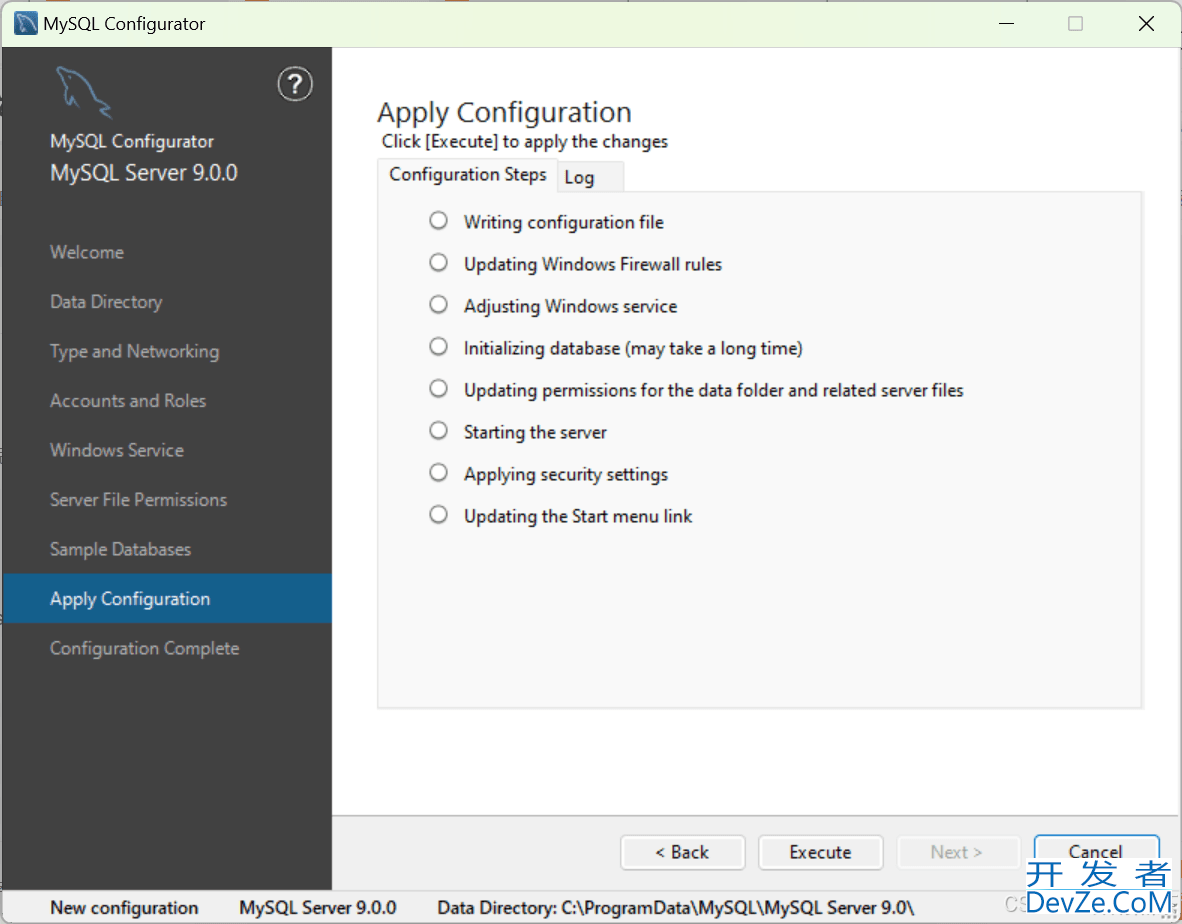Screen dimensions: 1182x924
Task: Switch to the Configuration Steps tab
Action: tap(467, 175)
